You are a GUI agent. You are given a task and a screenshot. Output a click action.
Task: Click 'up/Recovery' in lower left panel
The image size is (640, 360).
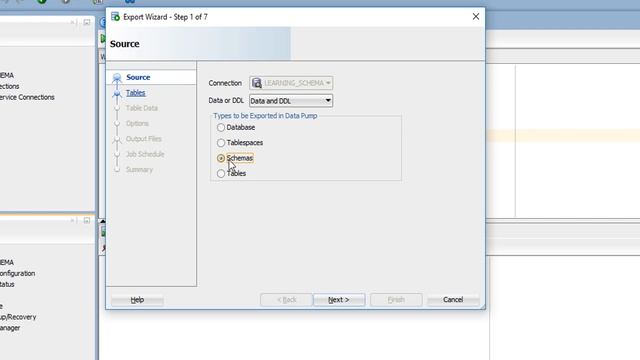coord(18,317)
